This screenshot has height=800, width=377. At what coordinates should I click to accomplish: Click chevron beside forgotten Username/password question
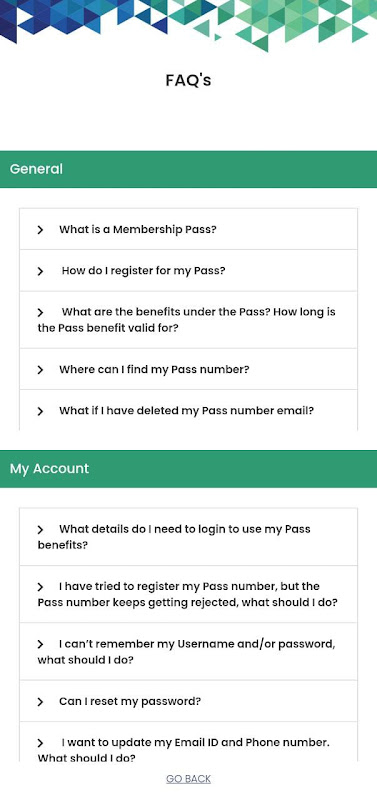pyautogui.click(x=40, y=645)
